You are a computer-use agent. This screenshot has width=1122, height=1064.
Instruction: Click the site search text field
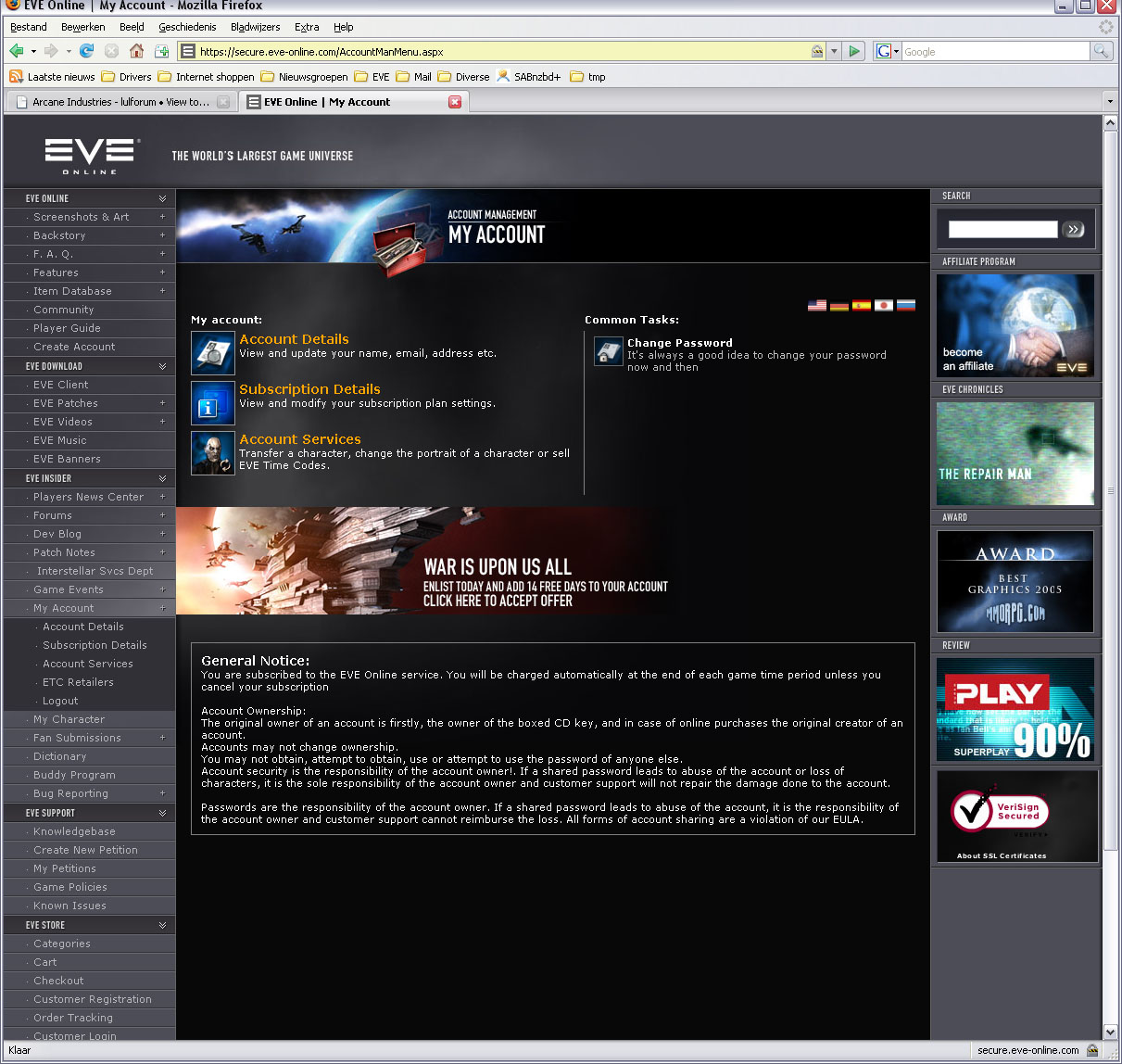pos(1002,229)
